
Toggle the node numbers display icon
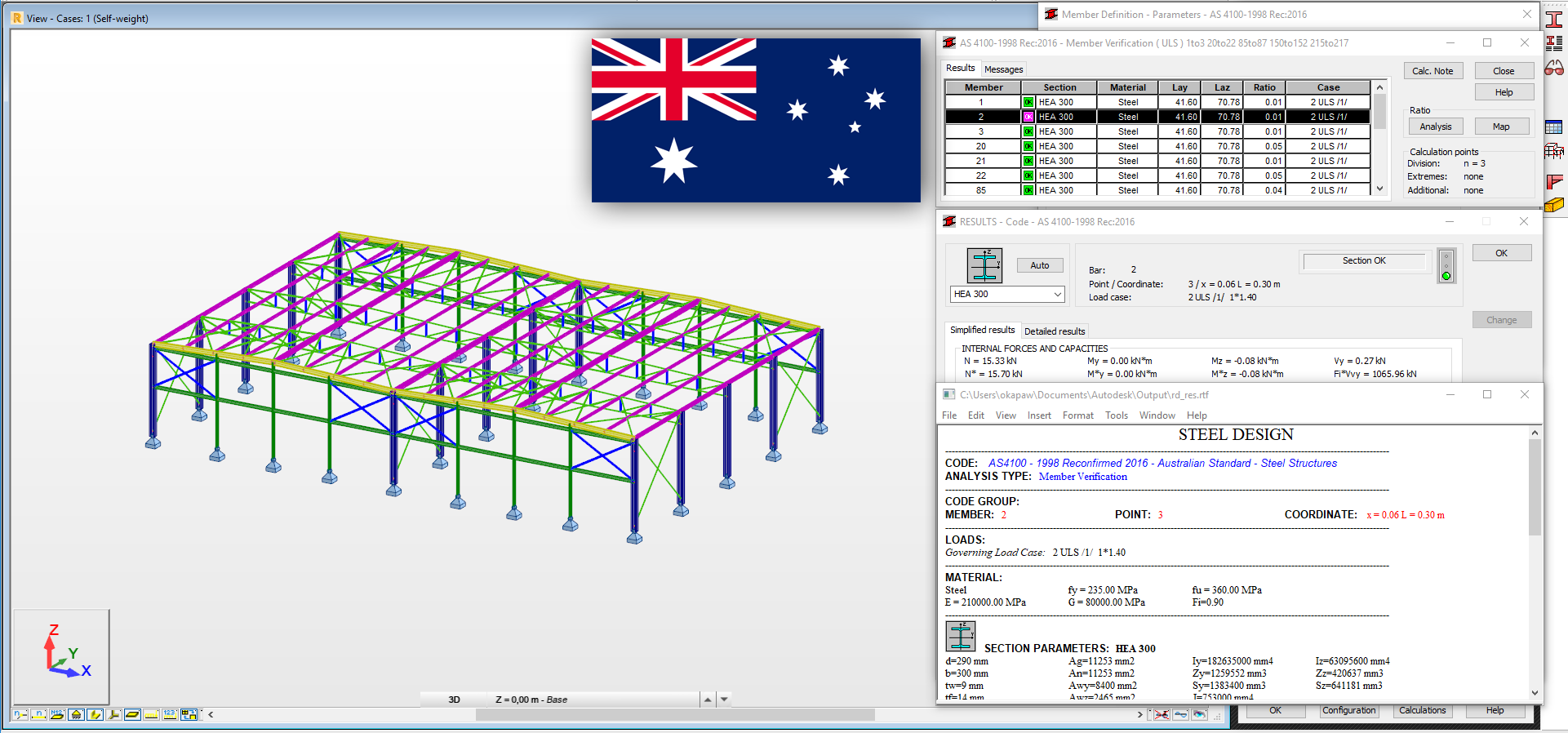[19, 714]
